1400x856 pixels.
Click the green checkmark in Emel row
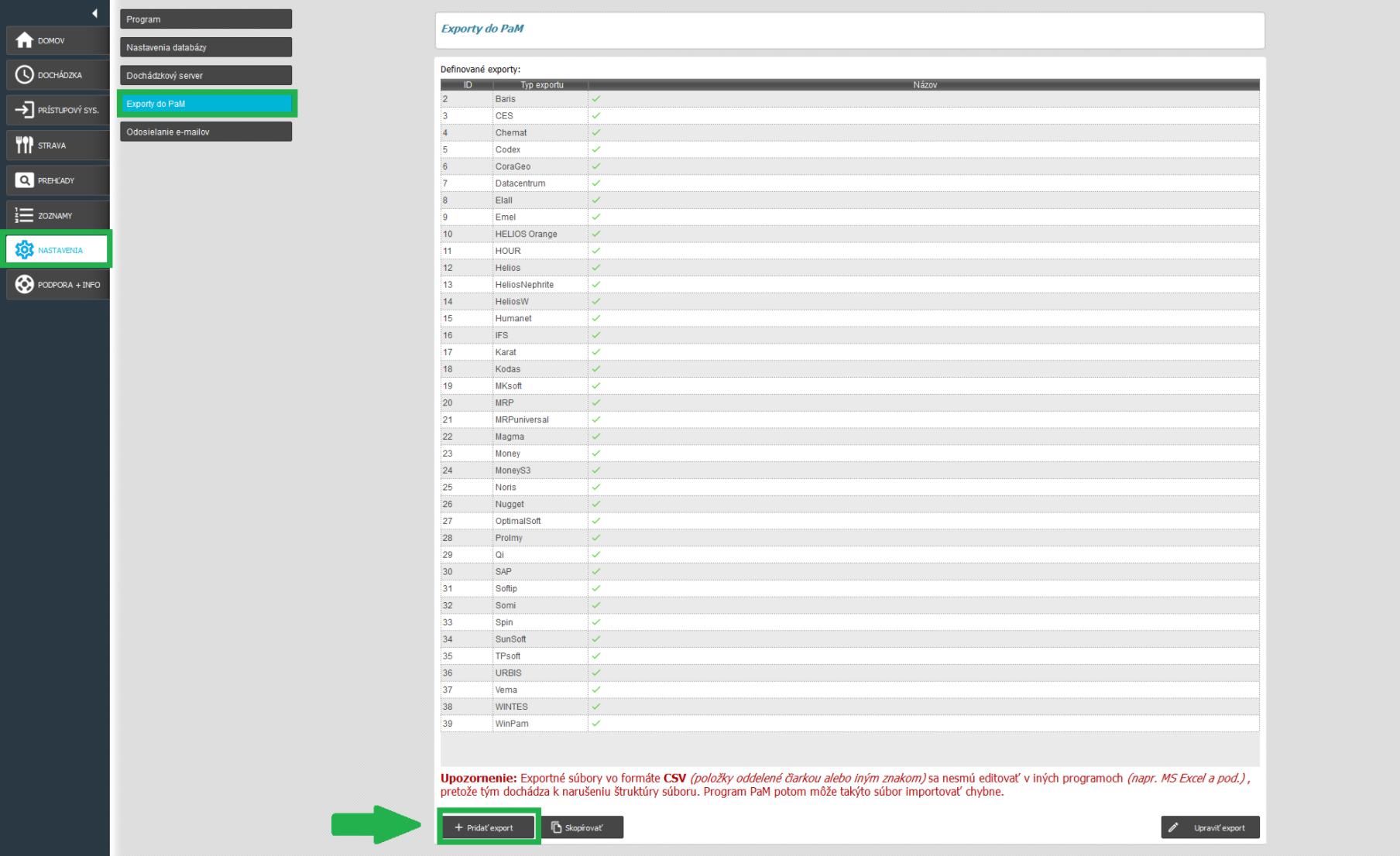click(x=596, y=217)
